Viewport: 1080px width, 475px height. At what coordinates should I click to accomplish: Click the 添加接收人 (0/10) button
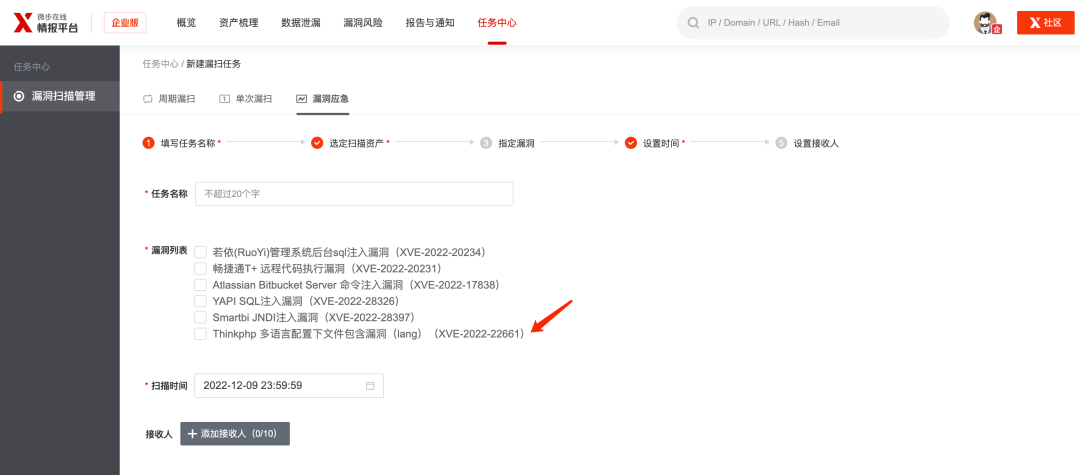[x=235, y=434]
